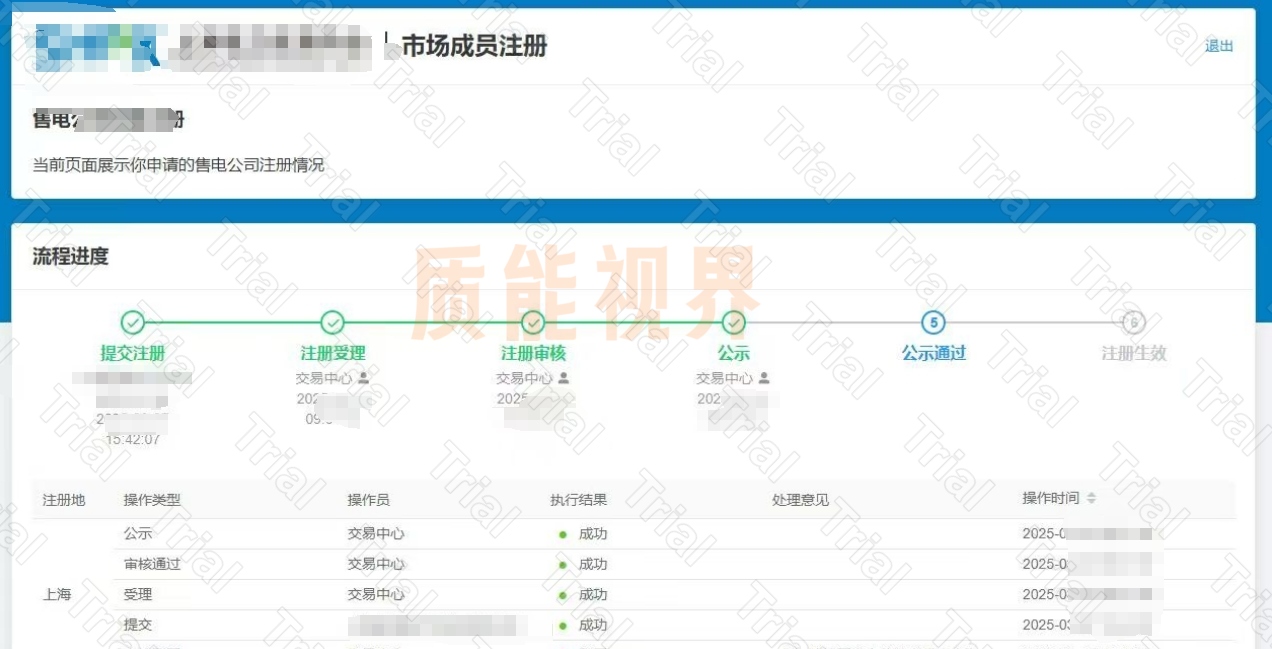Click the 注册受理 step checkmark circle

pyautogui.click(x=333, y=322)
